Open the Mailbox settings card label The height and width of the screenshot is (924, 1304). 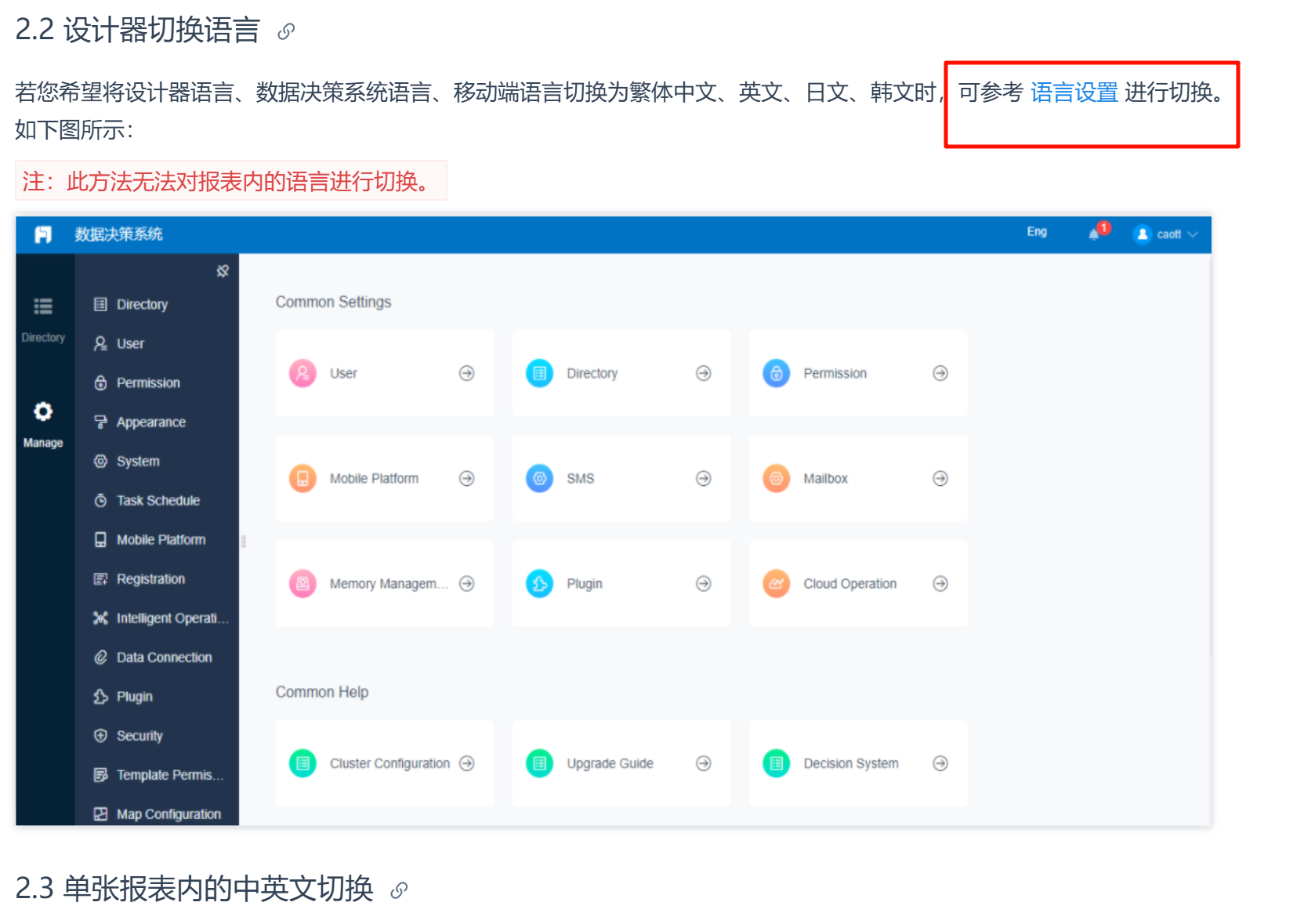coord(826,478)
